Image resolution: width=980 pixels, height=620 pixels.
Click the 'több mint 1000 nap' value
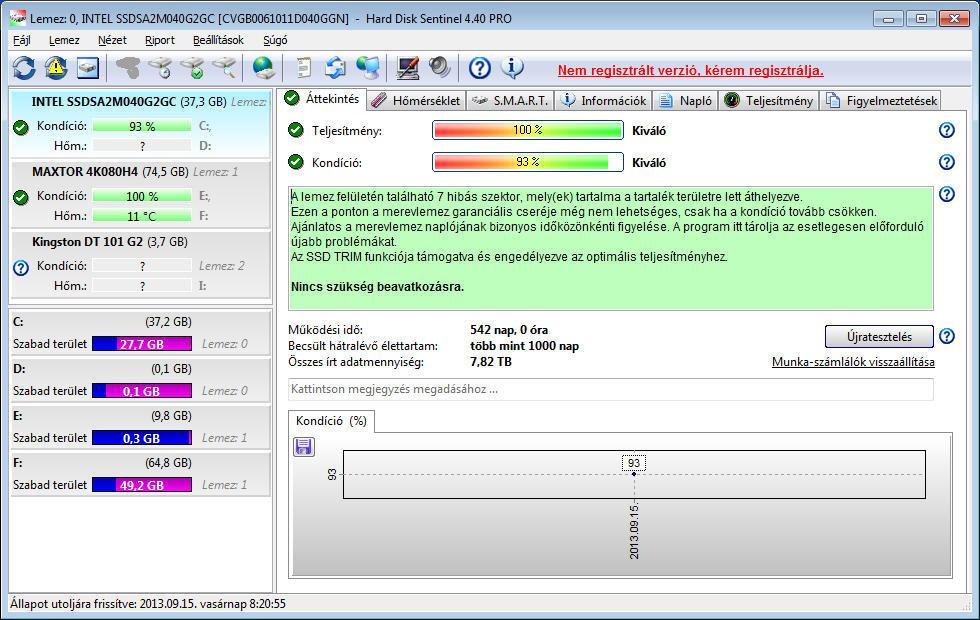(x=524, y=346)
